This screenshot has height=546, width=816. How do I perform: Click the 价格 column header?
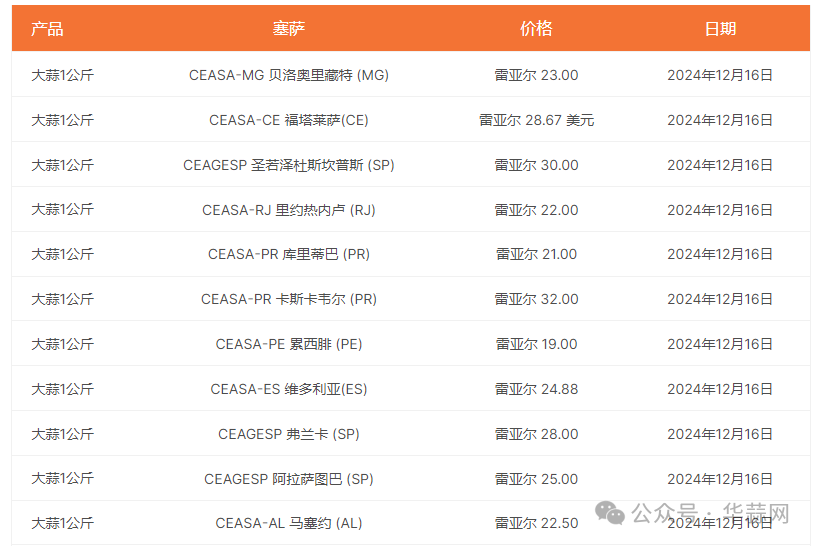pos(536,29)
